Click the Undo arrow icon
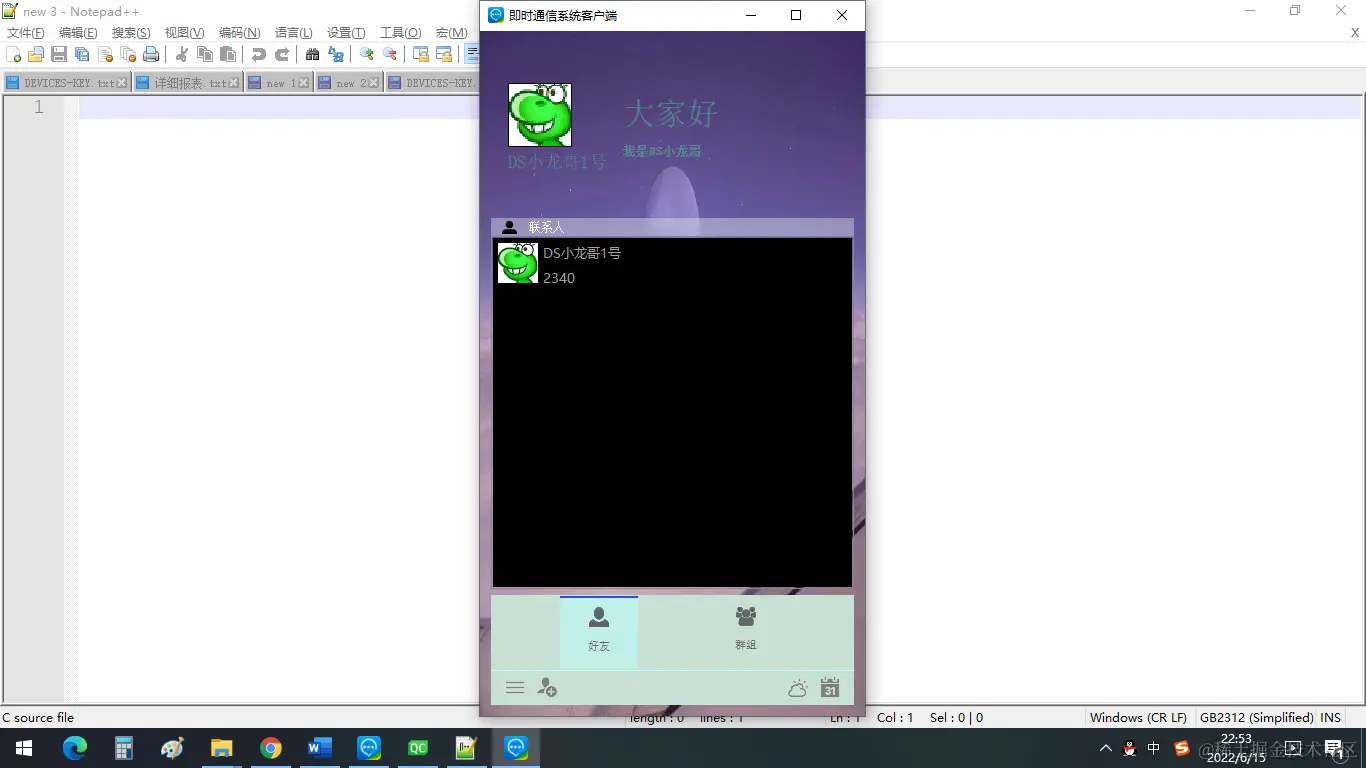The width and height of the screenshot is (1366, 768). point(258,54)
